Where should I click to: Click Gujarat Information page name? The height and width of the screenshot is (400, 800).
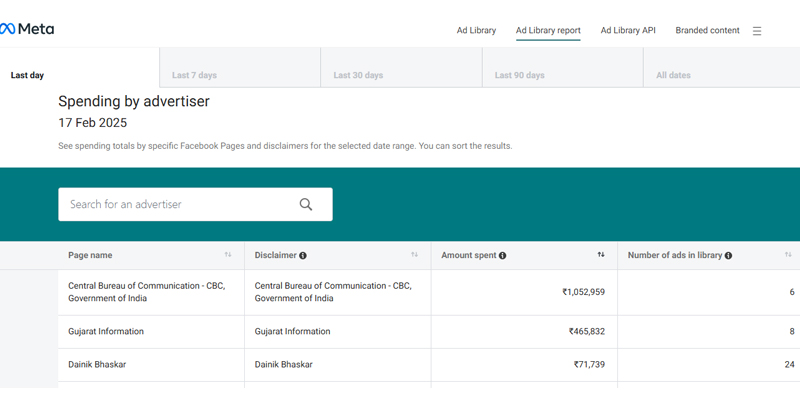(x=106, y=332)
